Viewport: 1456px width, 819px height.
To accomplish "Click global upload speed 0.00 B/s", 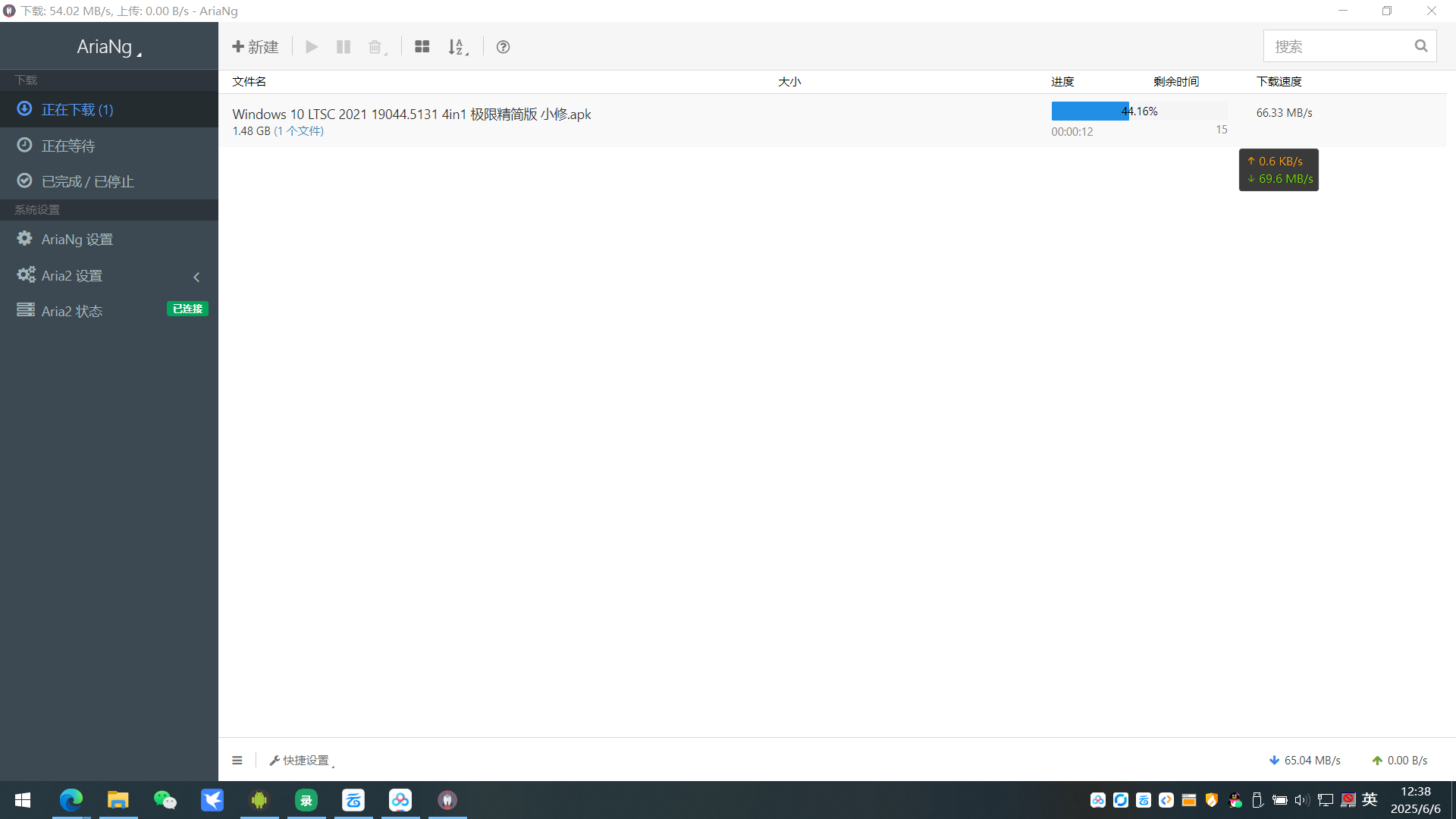I will pyautogui.click(x=1399, y=761).
